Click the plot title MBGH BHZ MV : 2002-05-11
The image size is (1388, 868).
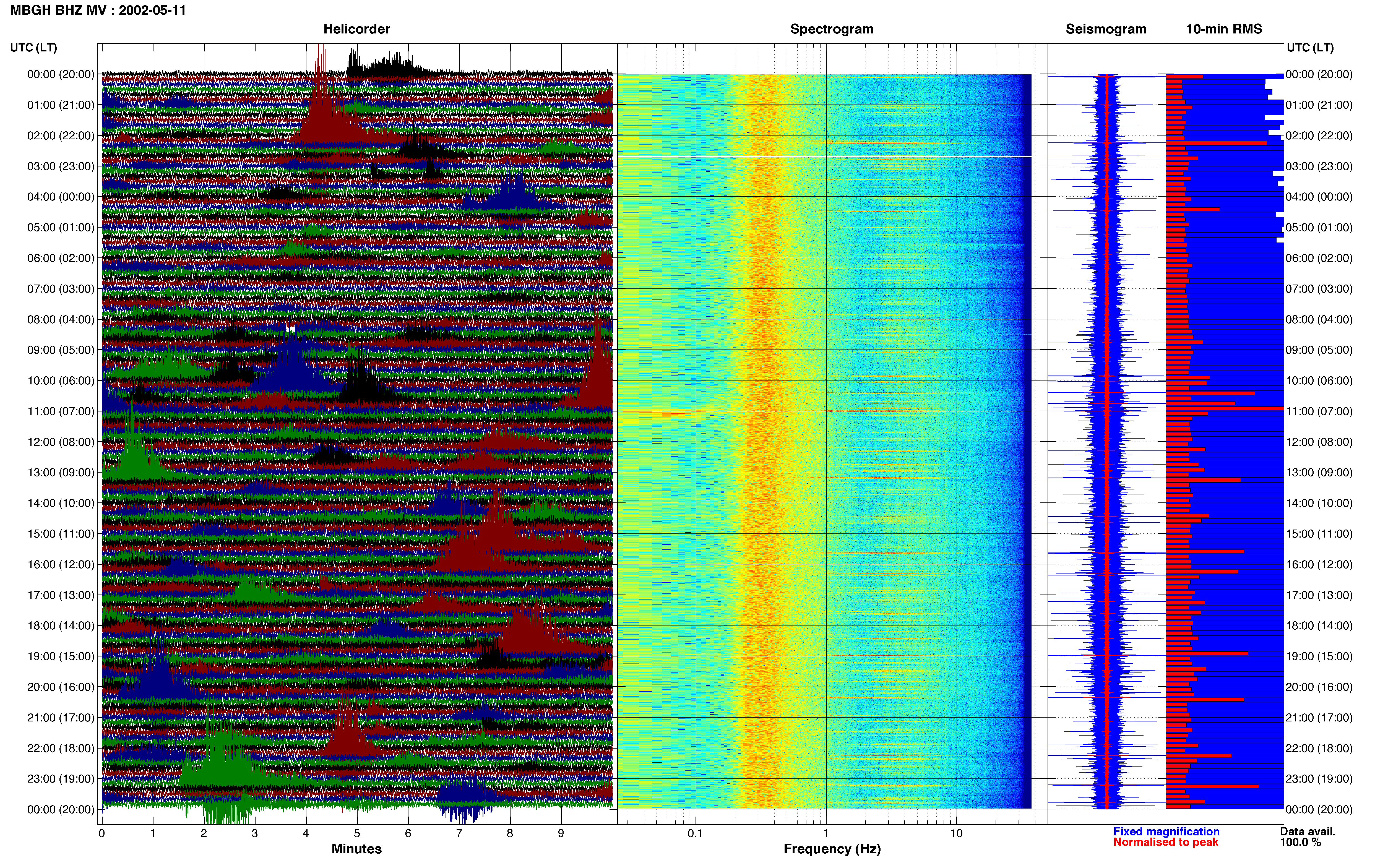click(98, 10)
